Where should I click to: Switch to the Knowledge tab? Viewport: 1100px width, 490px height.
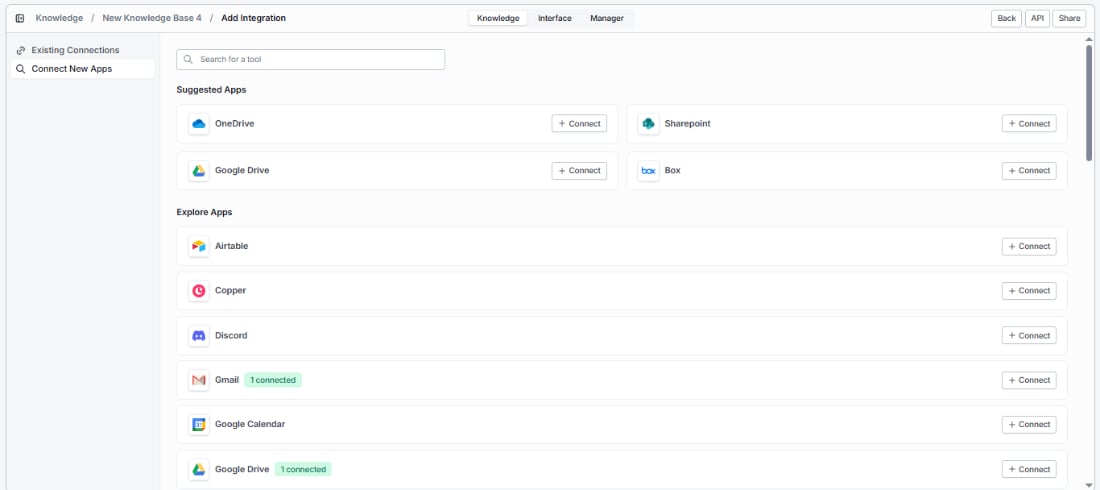click(497, 18)
